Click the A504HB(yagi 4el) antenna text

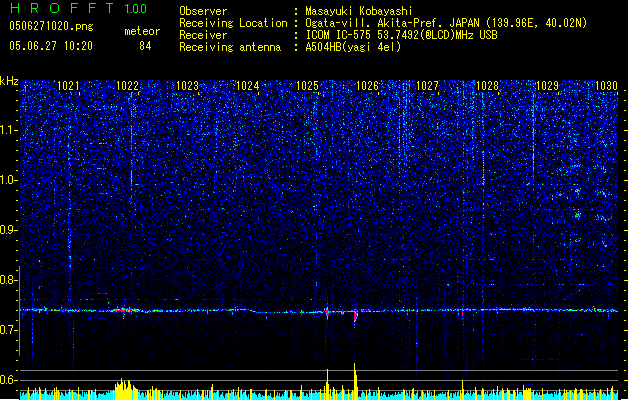coord(353,47)
